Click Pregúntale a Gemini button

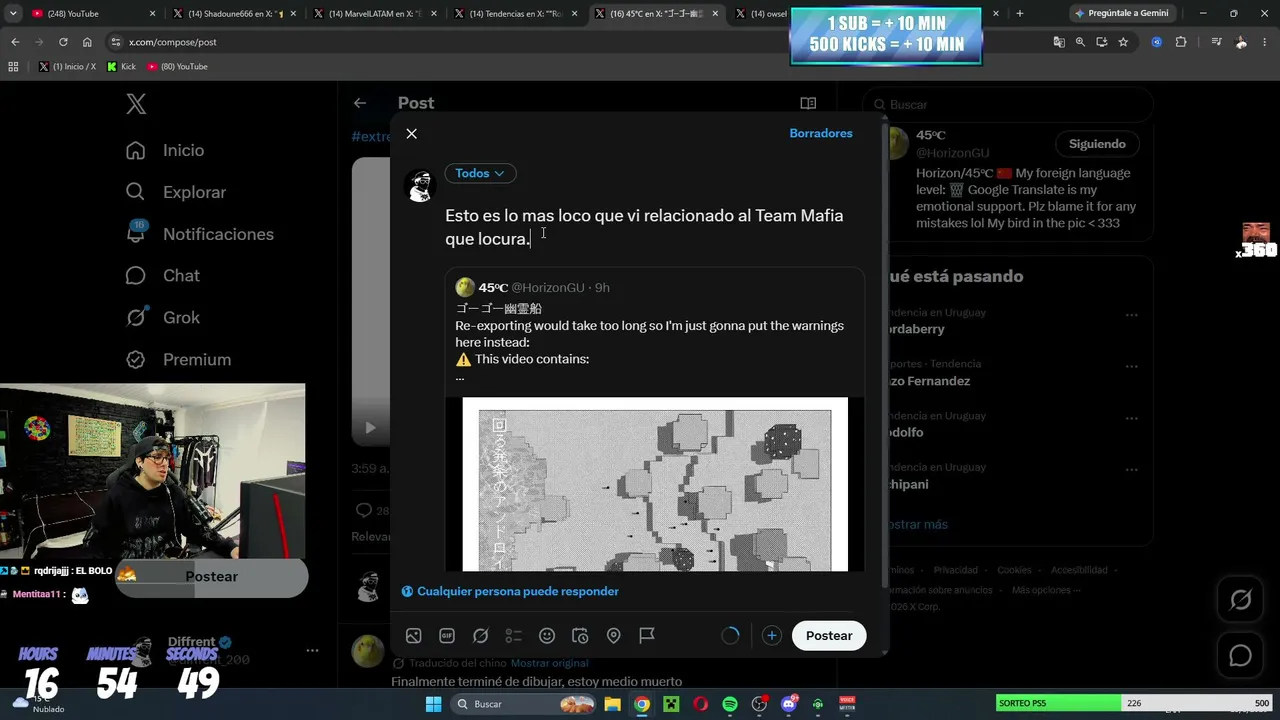[x=1120, y=14]
